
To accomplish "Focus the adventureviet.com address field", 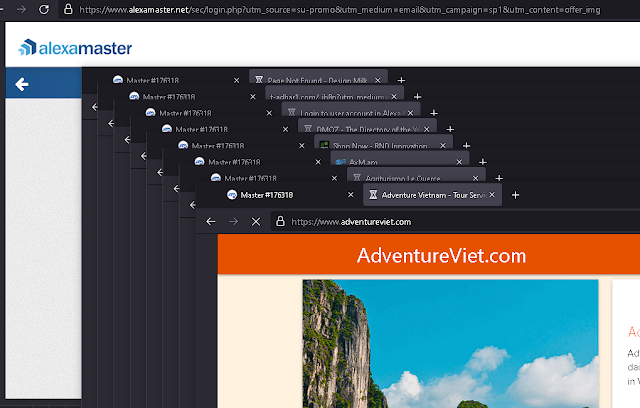I will (455, 222).
